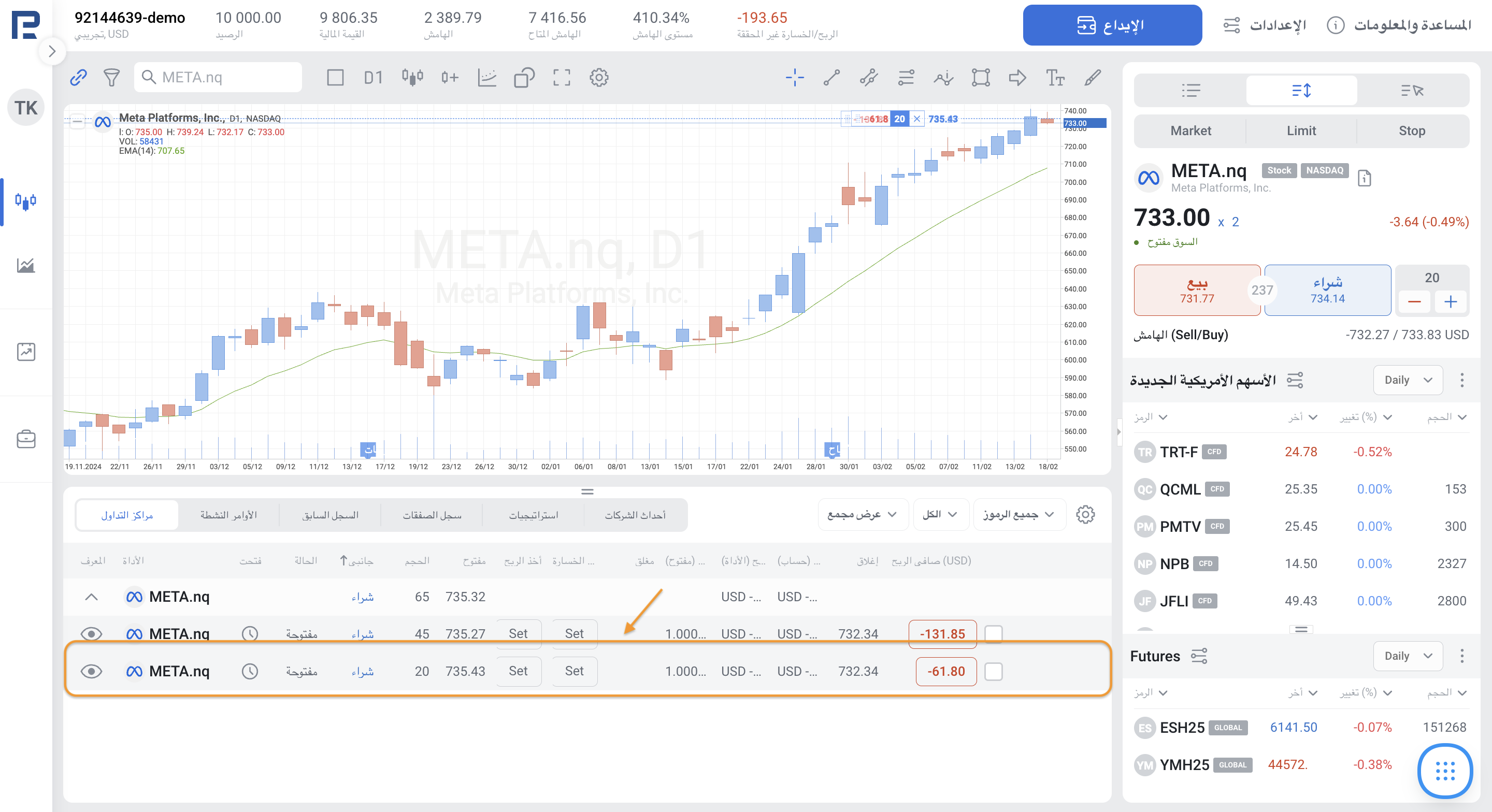Open the Daily dropdown in Futures section
The image size is (1492, 812).
[x=1408, y=656]
